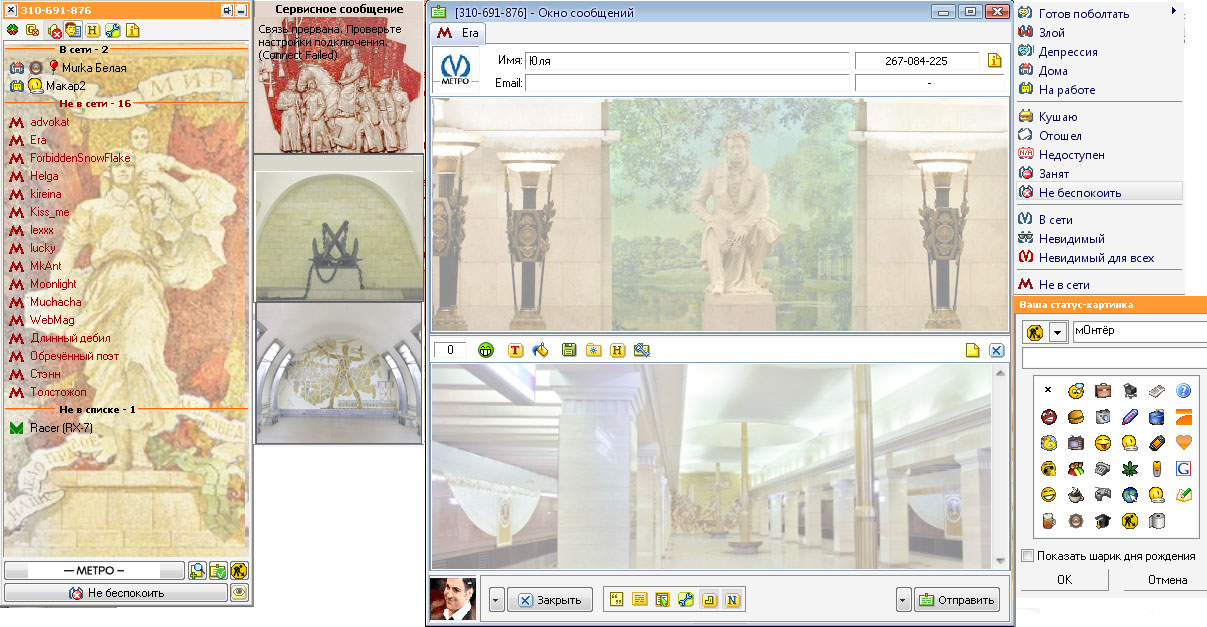Image resolution: width=1207 pixels, height=627 pixels.
Task: Choose the coffee cup status picture
Action: pos(1074,494)
